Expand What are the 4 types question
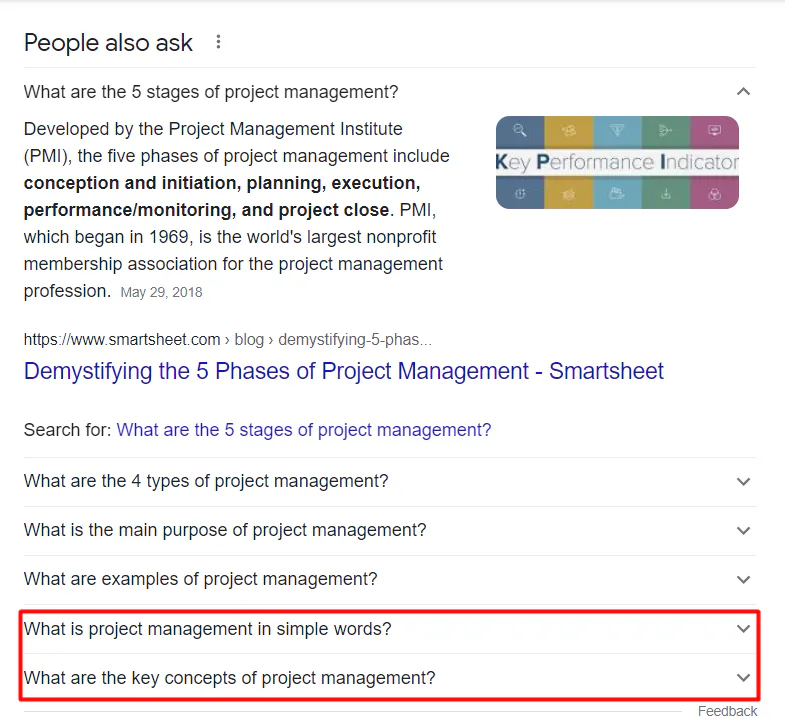 click(389, 481)
